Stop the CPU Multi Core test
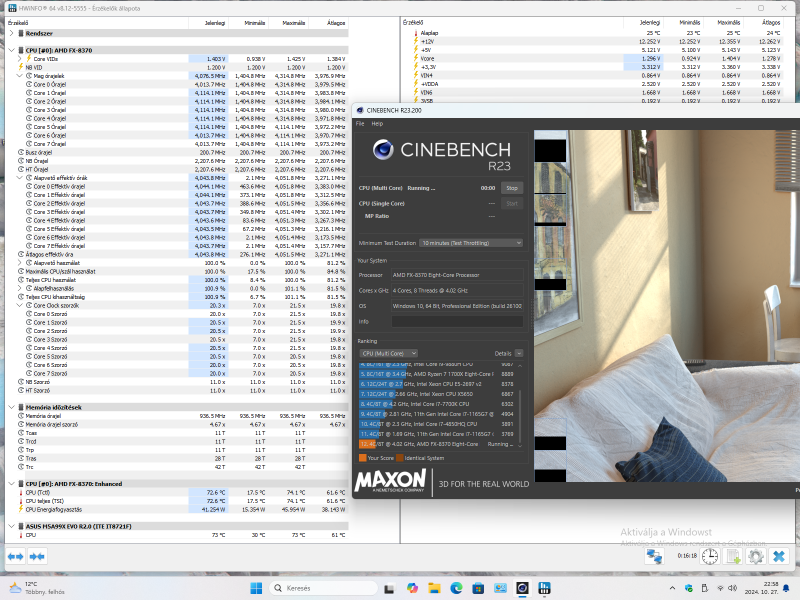 [512, 188]
